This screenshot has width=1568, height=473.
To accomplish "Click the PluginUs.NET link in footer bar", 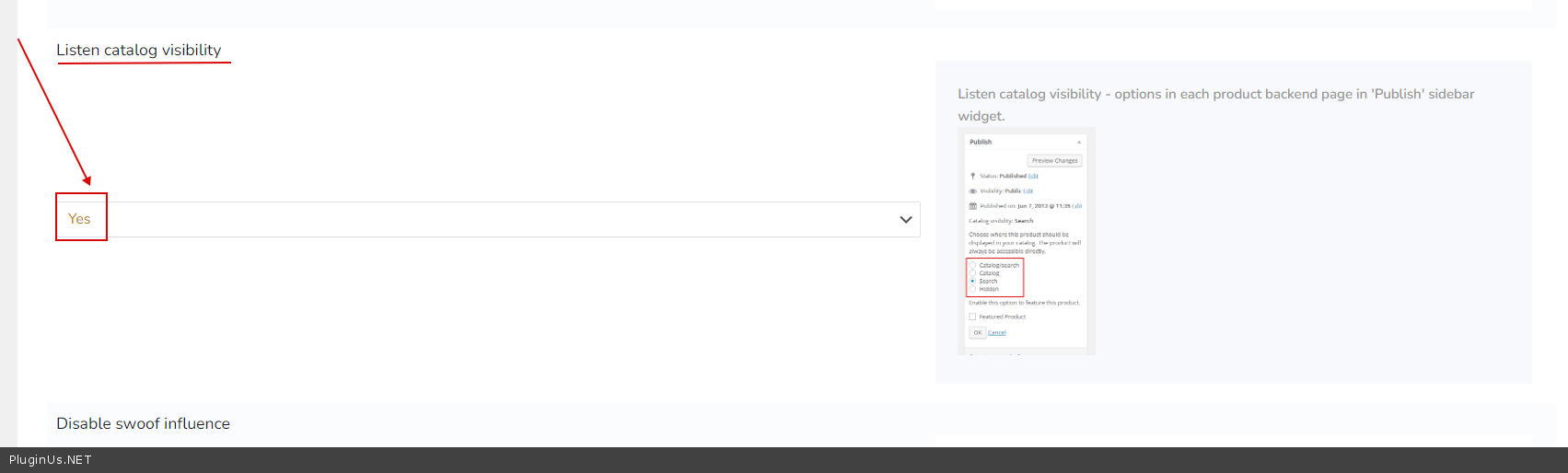I will (x=51, y=460).
